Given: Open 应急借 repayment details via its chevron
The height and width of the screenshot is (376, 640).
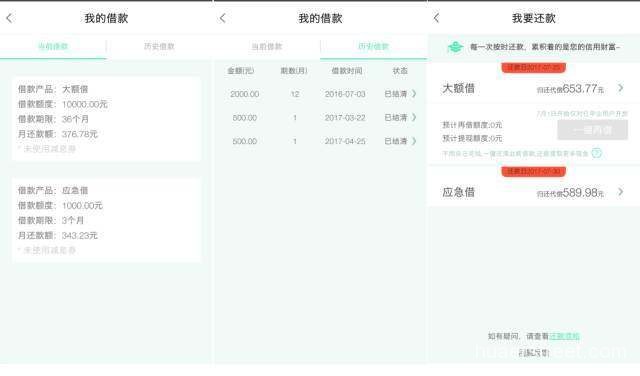Looking at the screenshot, I should click(x=620, y=191).
